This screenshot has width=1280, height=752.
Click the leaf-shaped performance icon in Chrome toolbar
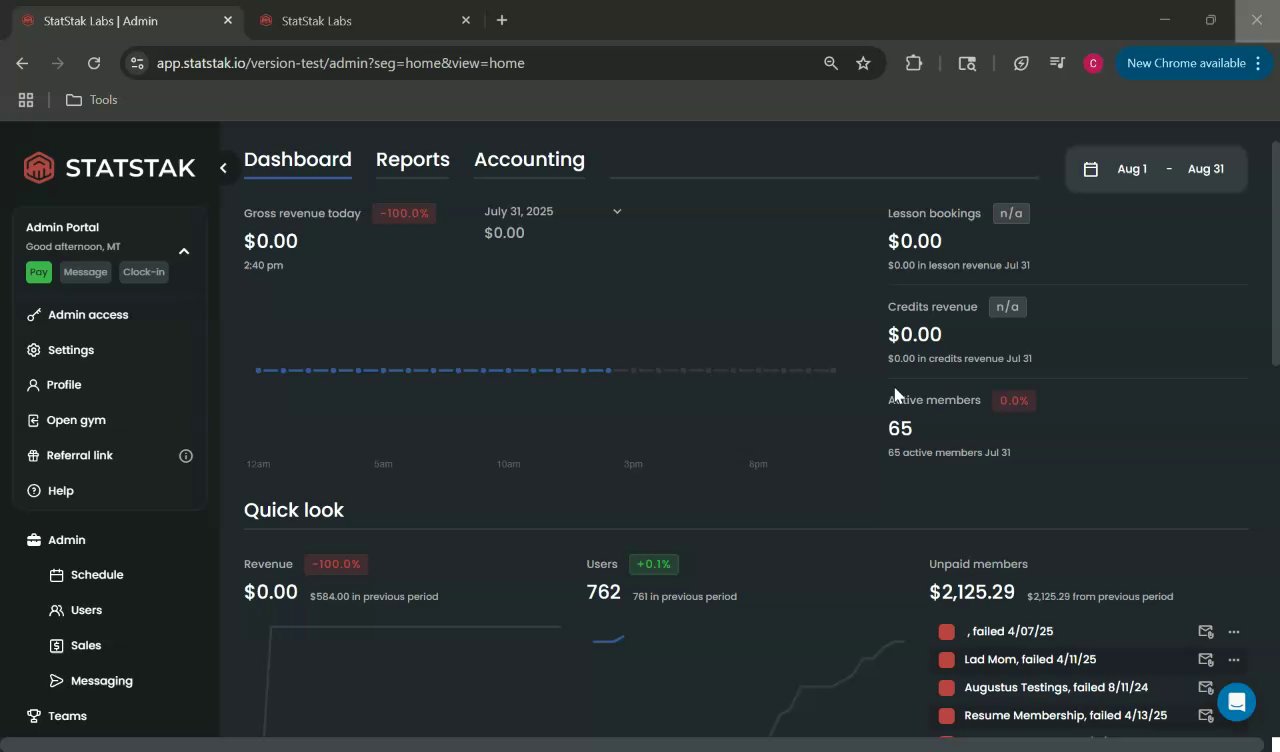coord(1021,63)
